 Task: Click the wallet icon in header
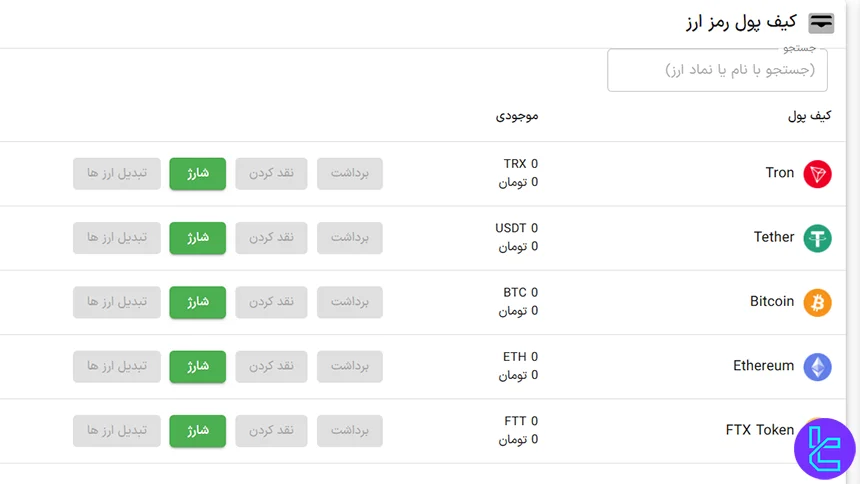point(821,22)
